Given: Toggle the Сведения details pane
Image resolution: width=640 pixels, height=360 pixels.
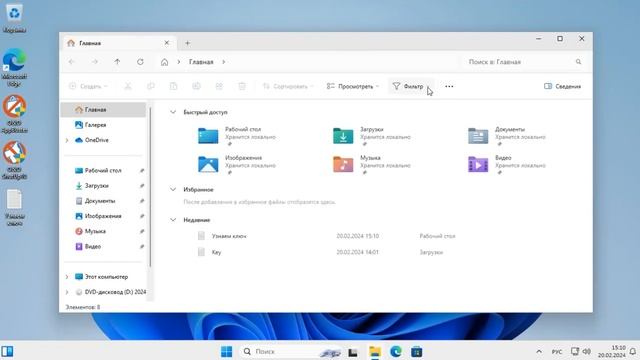Looking at the screenshot, I should [x=562, y=86].
